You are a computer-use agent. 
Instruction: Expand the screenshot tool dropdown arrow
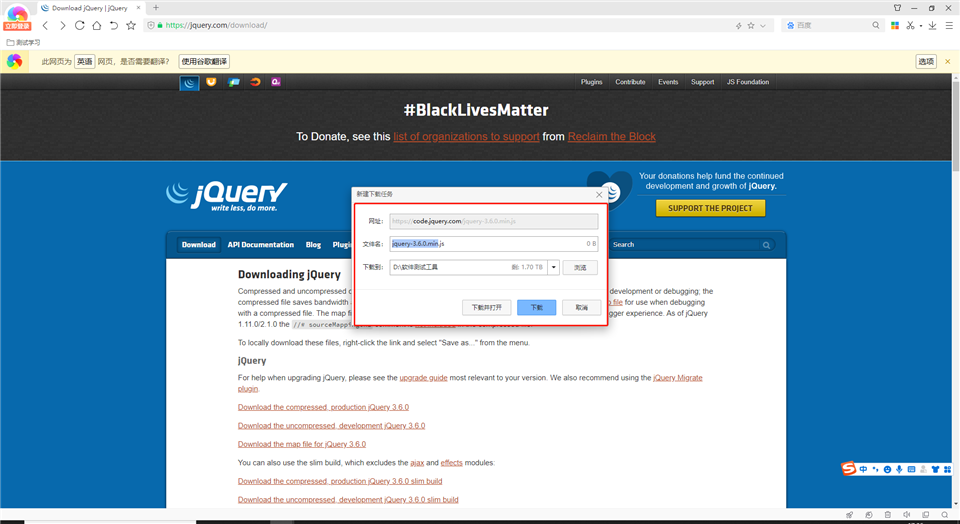pyautogui.click(x=920, y=26)
